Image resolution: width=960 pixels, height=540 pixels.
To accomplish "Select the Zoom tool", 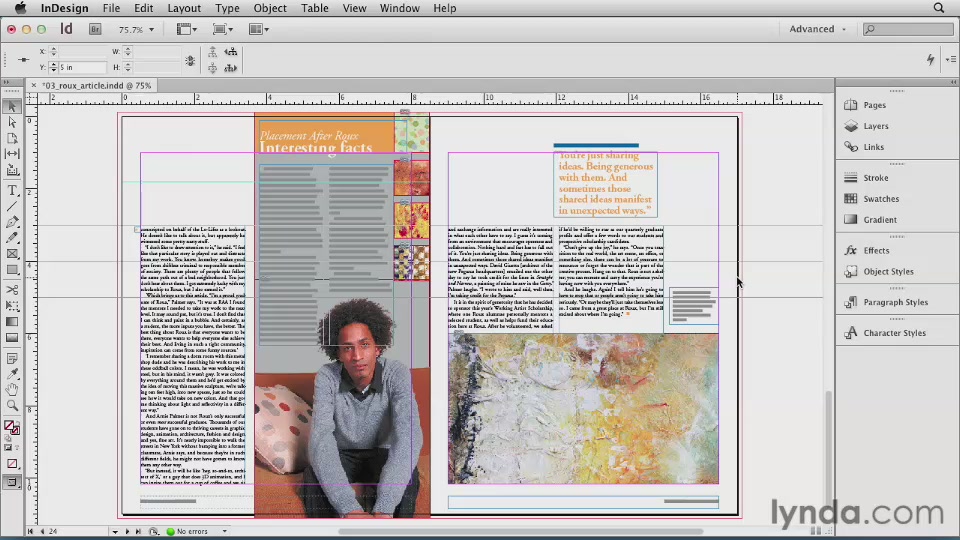I will 12,405.
